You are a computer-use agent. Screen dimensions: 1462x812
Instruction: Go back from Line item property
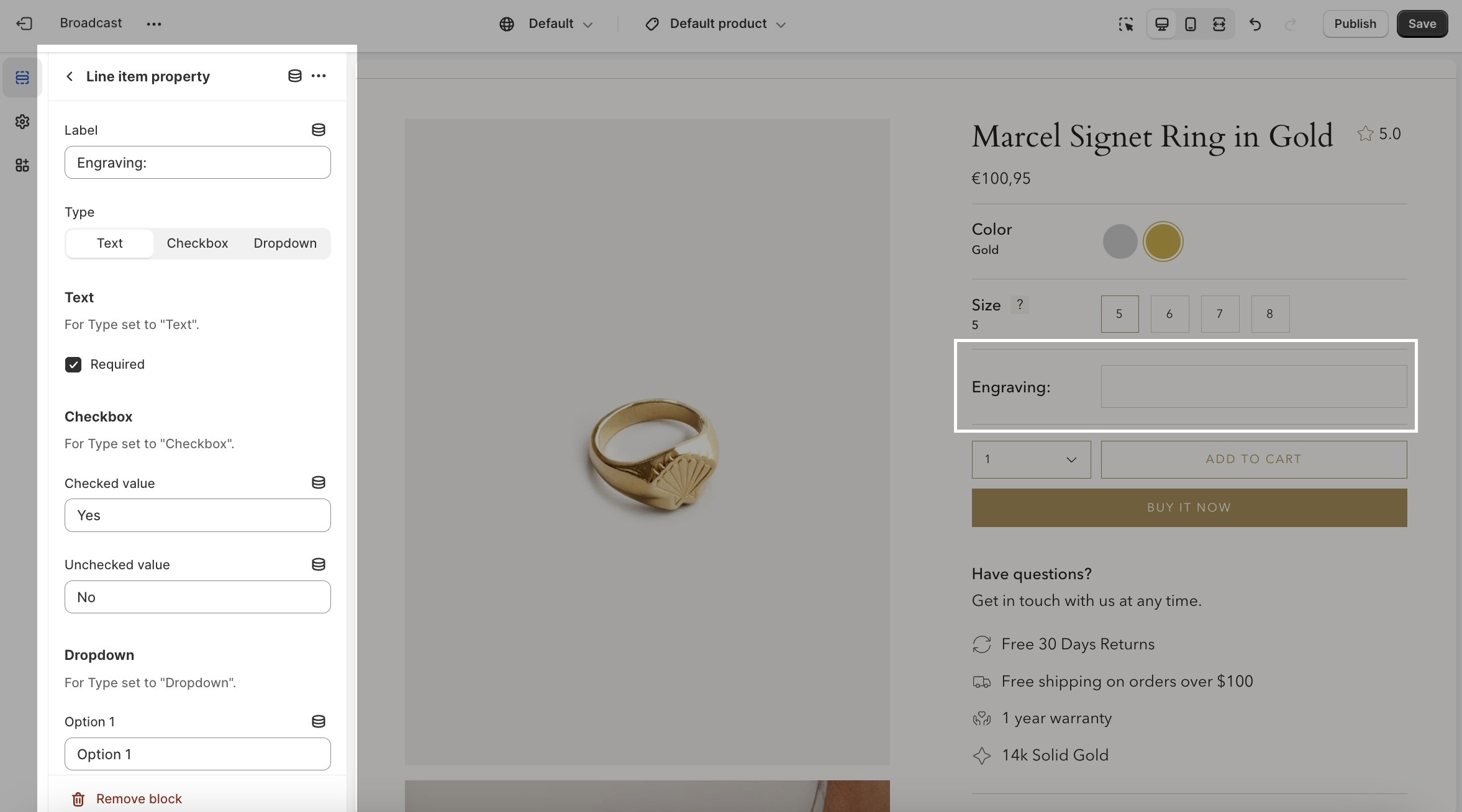(x=70, y=76)
